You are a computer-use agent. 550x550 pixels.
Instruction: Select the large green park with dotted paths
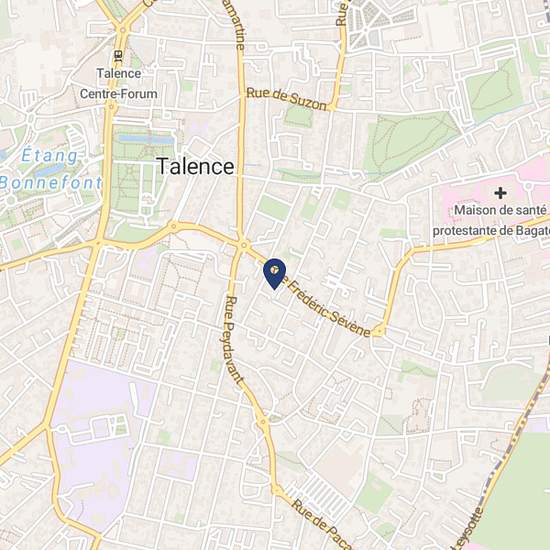point(409,144)
